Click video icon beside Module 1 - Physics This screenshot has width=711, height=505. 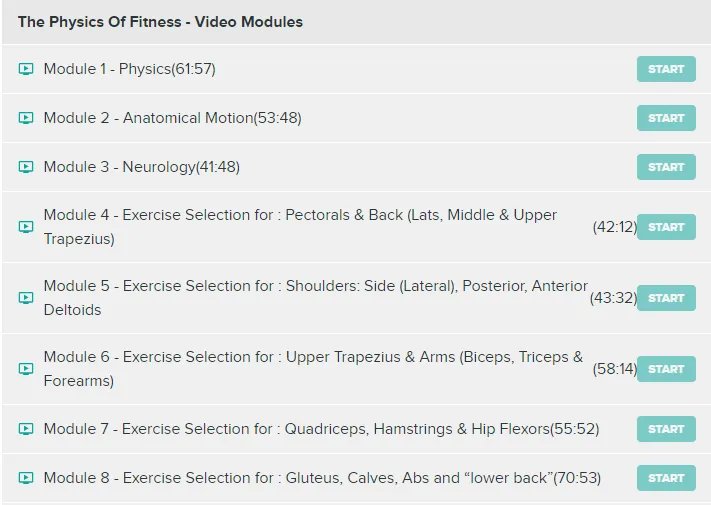point(26,69)
